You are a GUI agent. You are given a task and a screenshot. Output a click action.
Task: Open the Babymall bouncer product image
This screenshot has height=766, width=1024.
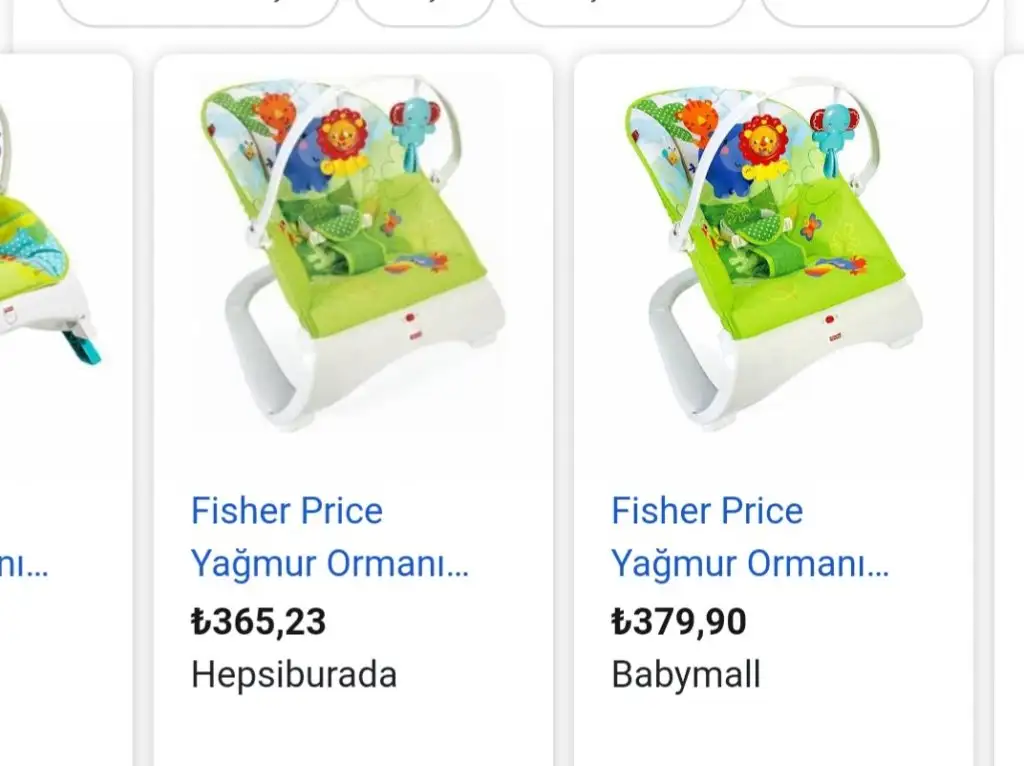click(774, 255)
